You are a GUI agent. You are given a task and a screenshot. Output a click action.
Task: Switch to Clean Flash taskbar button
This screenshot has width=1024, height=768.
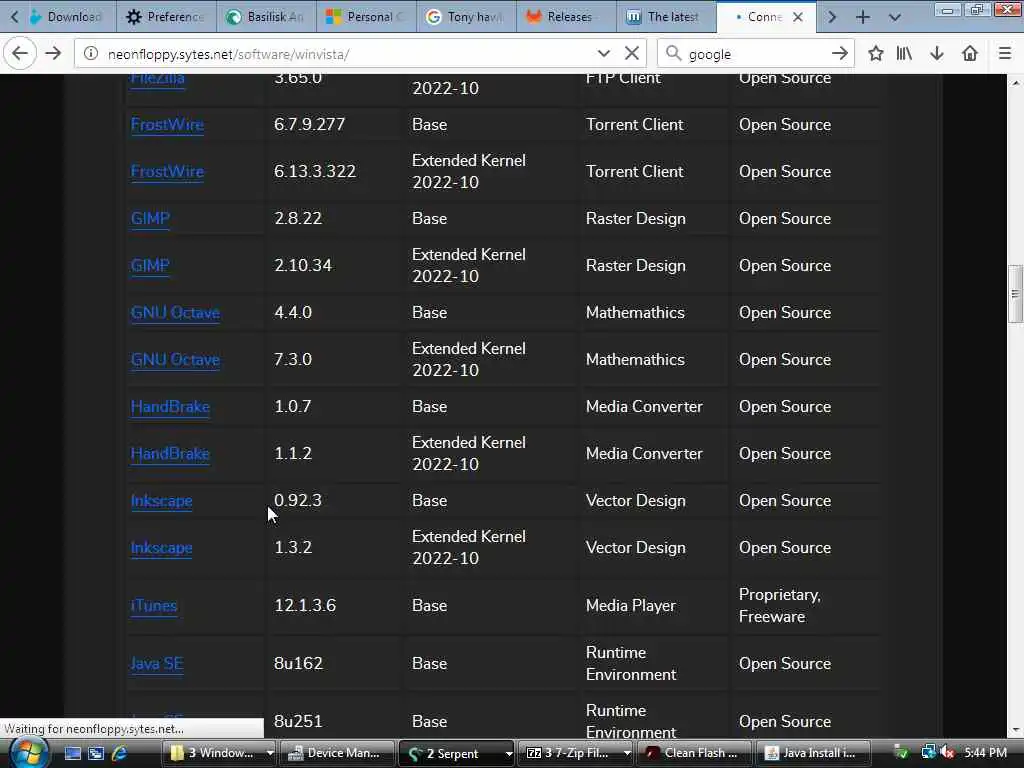pyautogui.click(x=693, y=753)
